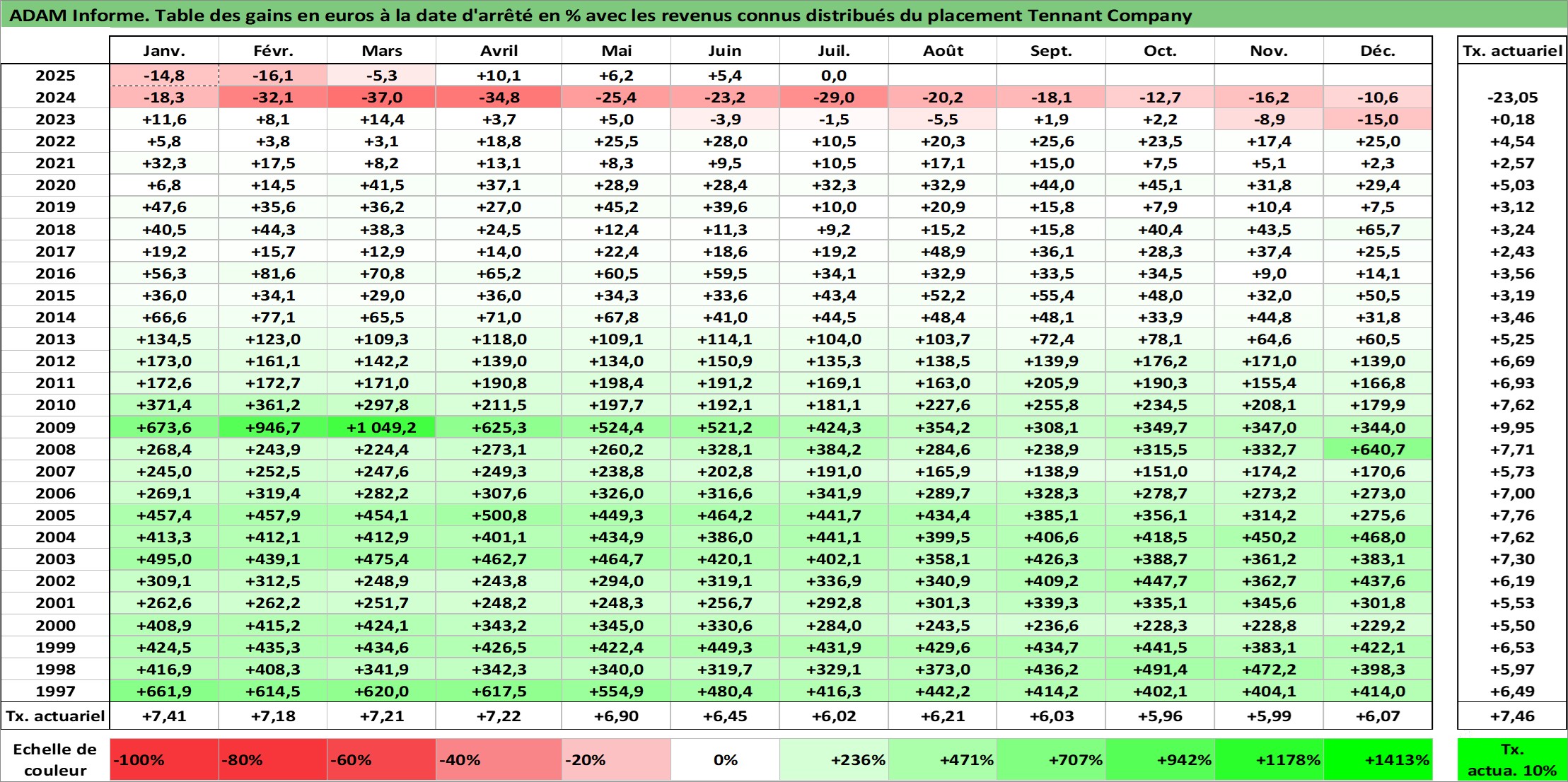Screen dimensions: 1568x782
Task: Click the +1178% color scale swatch
Action: tap(1269, 760)
